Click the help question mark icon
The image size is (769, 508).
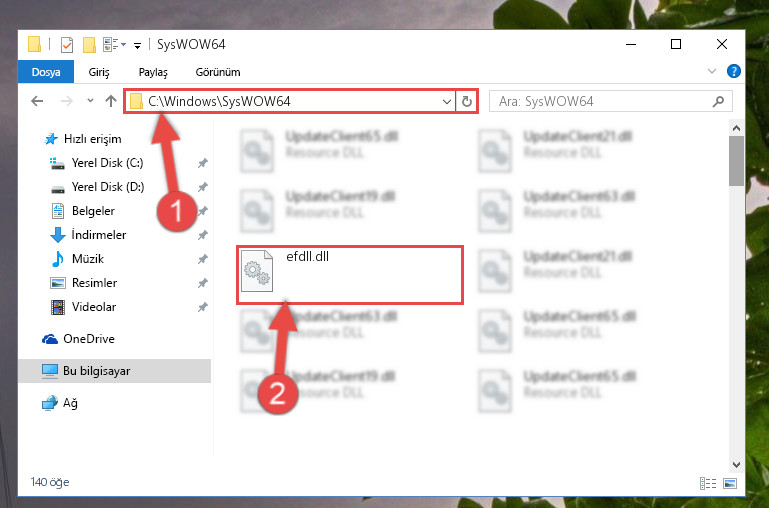coord(734,71)
